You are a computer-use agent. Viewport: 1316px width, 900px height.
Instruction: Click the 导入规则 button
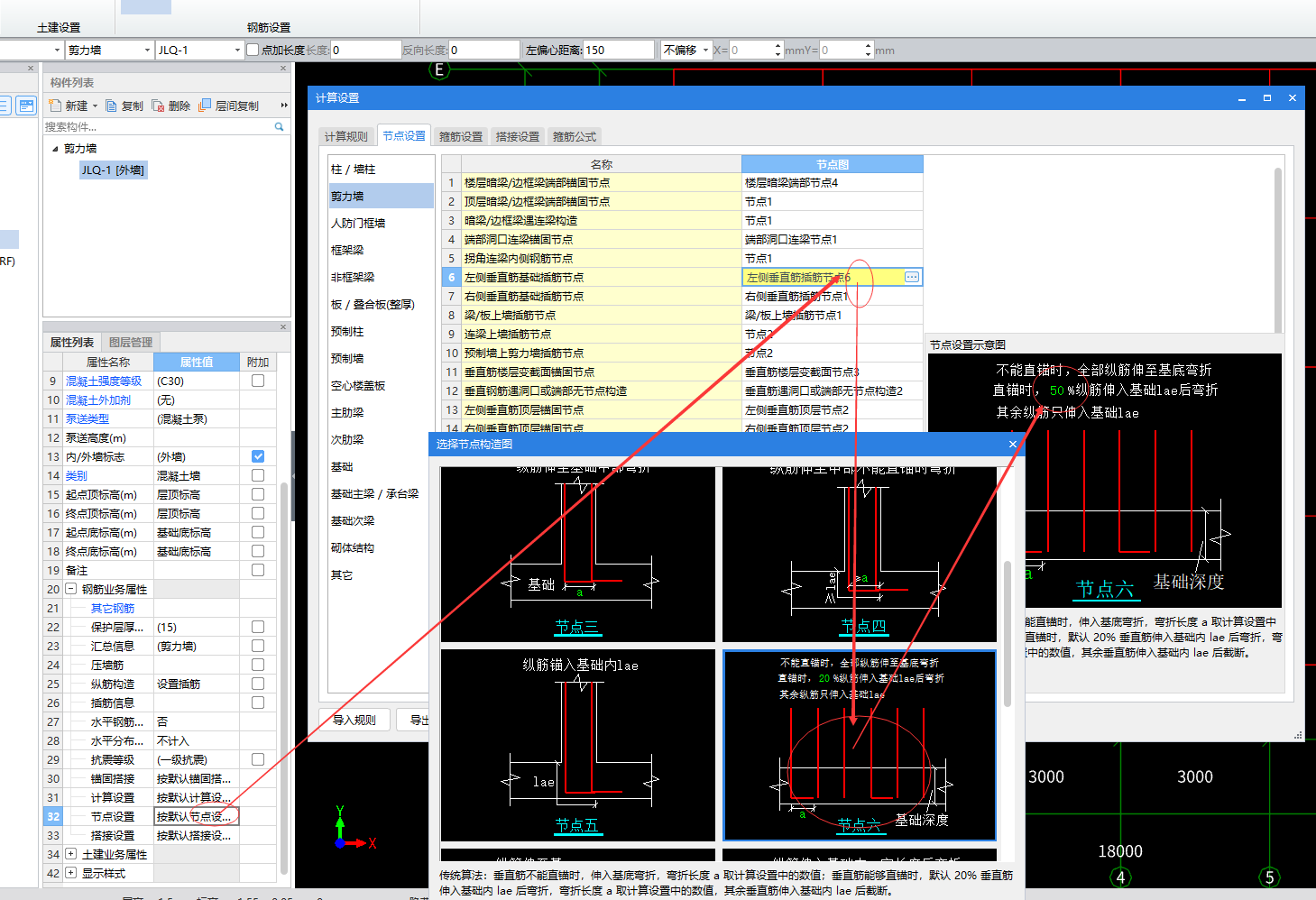[x=354, y=720]
